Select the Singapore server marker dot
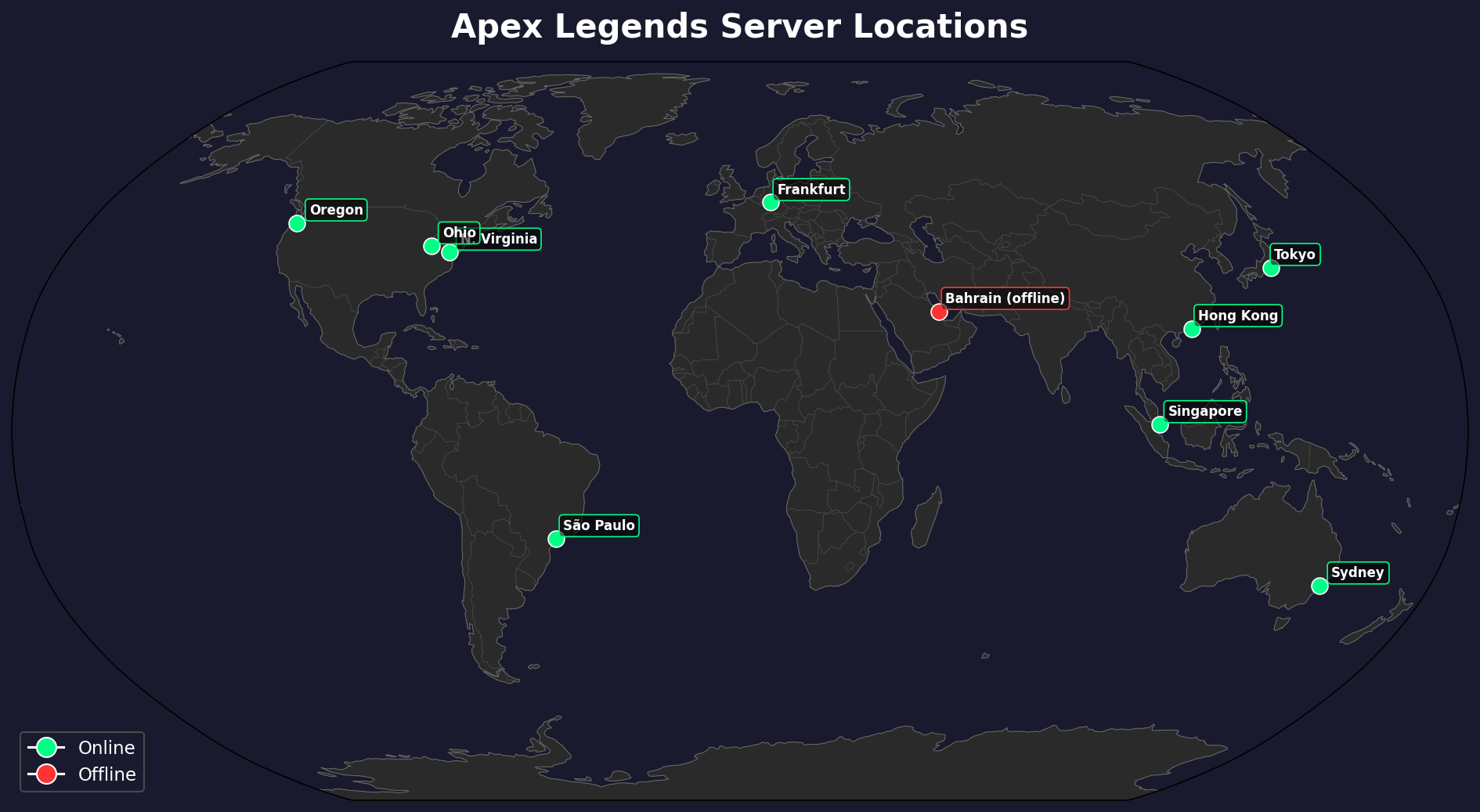 click(1160, 424)
